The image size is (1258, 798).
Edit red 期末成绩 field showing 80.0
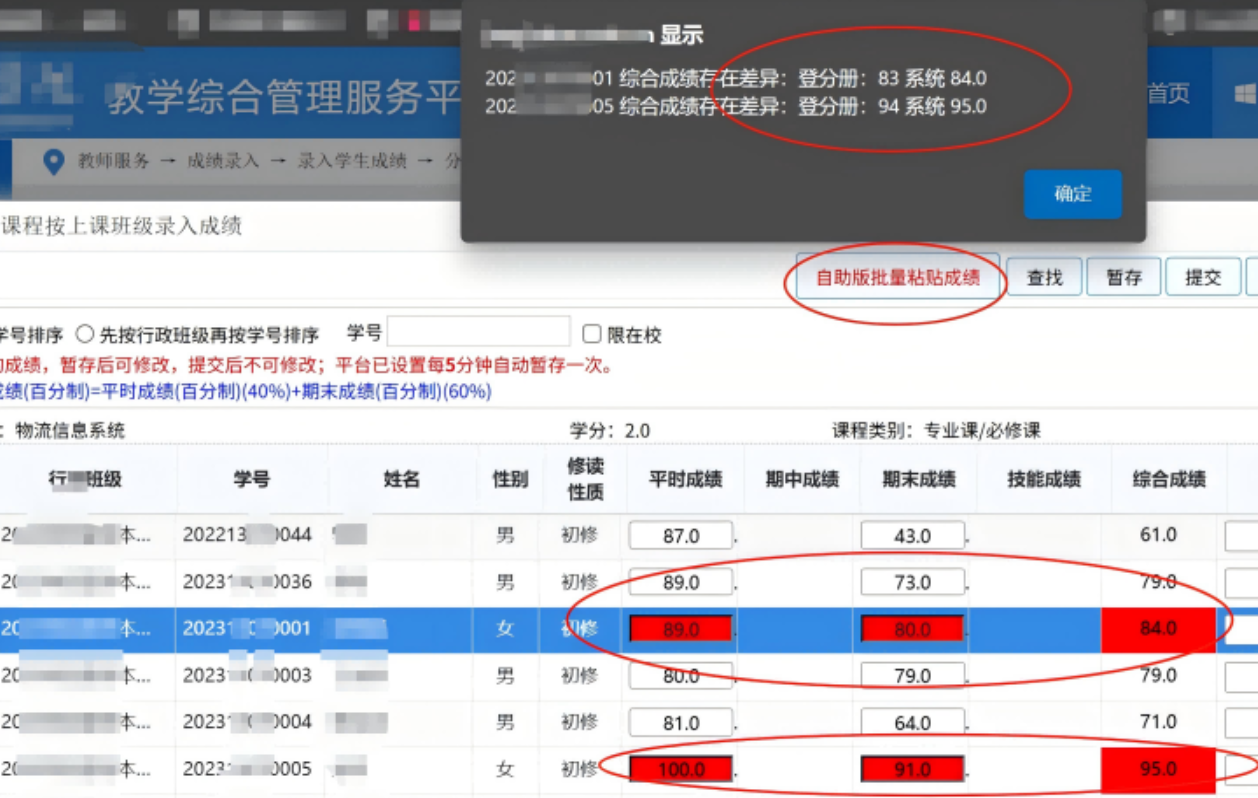tap(913, 629)
